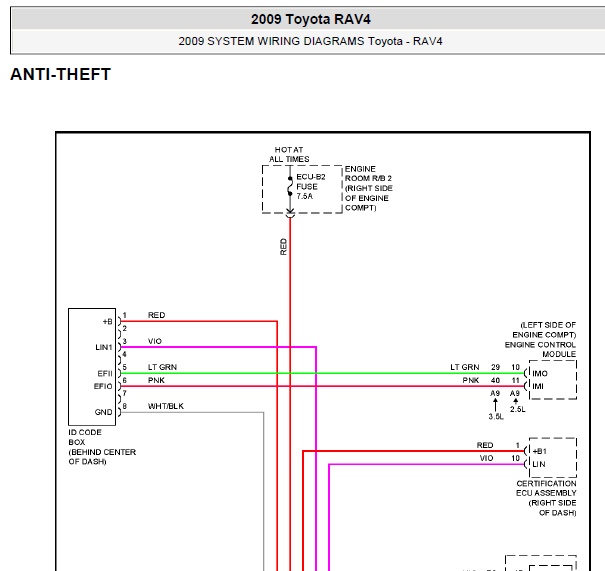Click the GND pin 8 on ID Code Box
Image resolution: width=605 pixels, height=571 pixels.
119,412
